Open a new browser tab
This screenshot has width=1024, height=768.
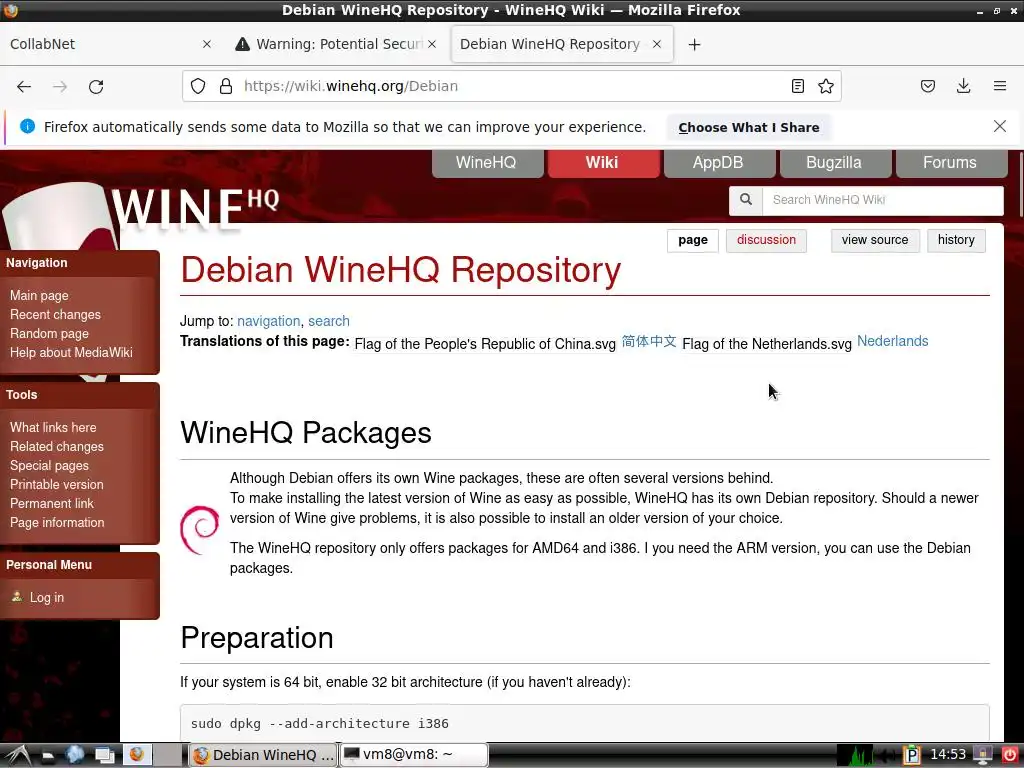[x=694, y=44]
